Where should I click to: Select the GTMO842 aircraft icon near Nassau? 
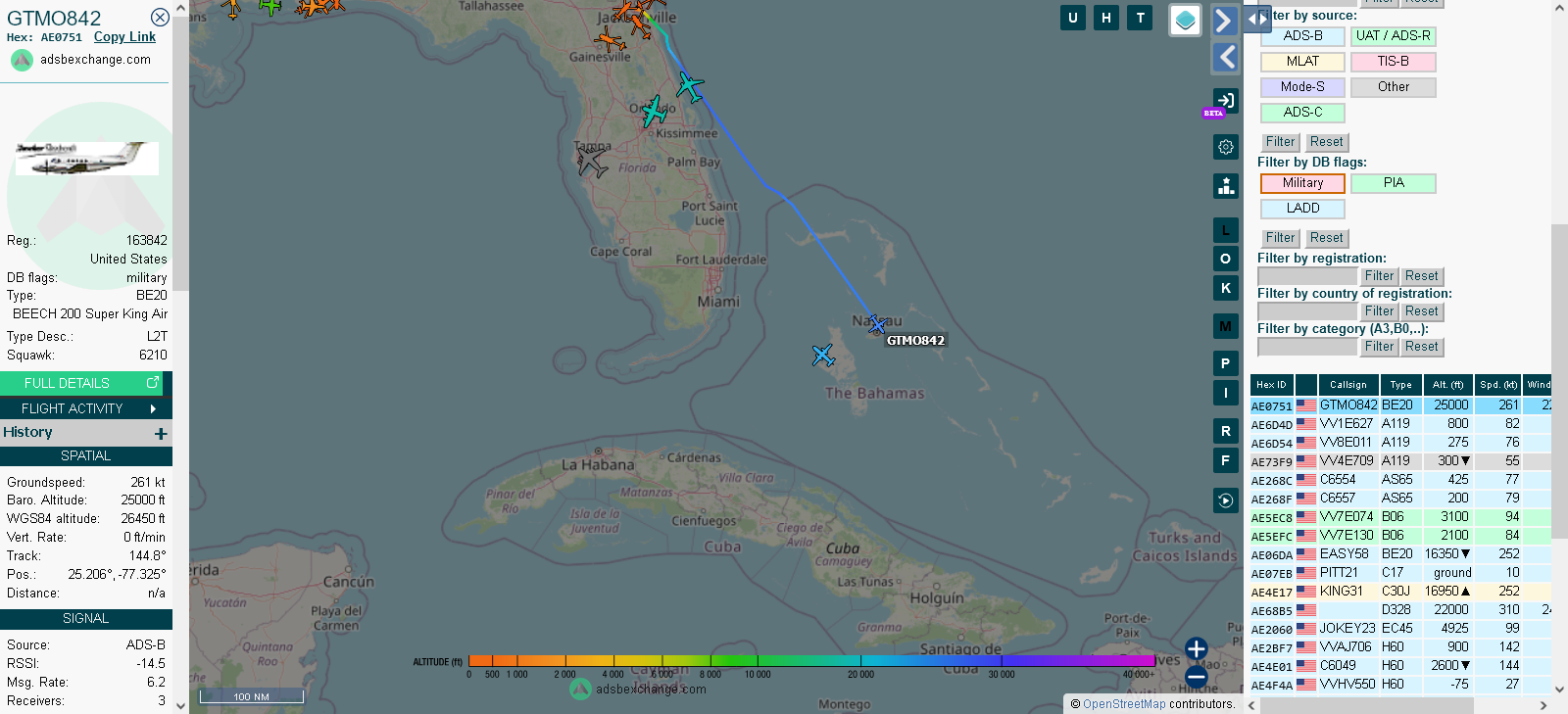[x=877, y=324]
